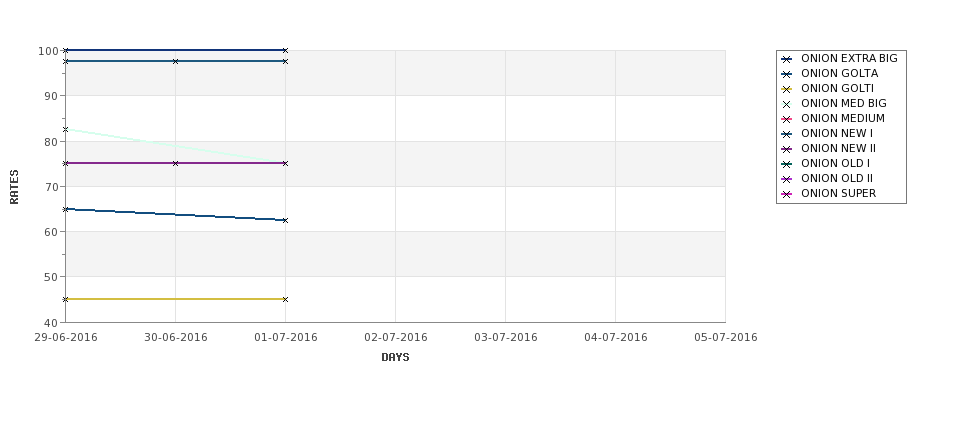The width and height of the screenshot is (975, 429).
Task: Click the ONION MED BIG legend marker
Action: (x=786, y=104)
